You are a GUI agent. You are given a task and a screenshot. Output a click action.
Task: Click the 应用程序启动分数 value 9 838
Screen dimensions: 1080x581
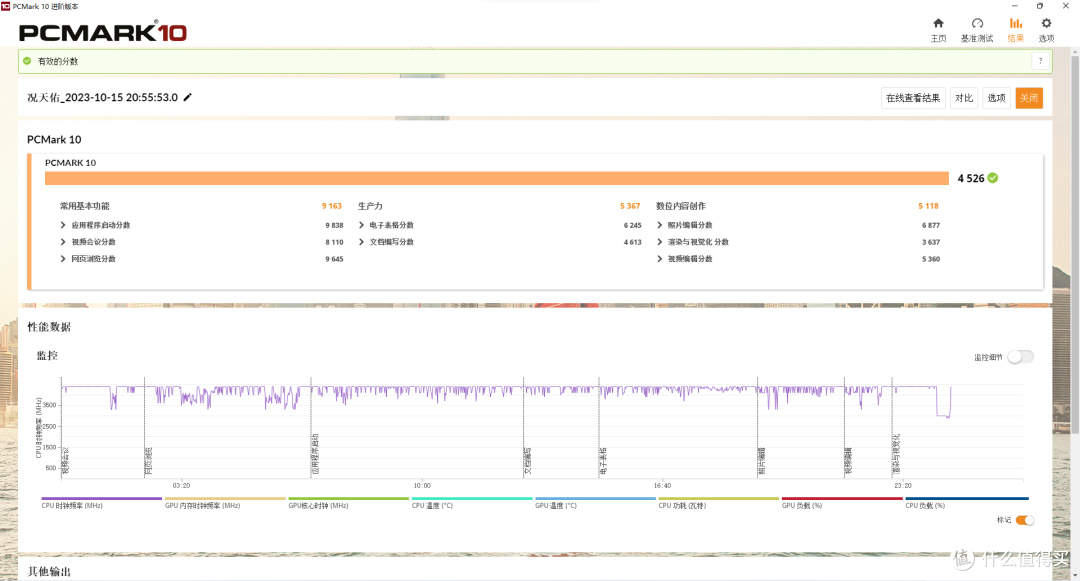click(334, 225)
